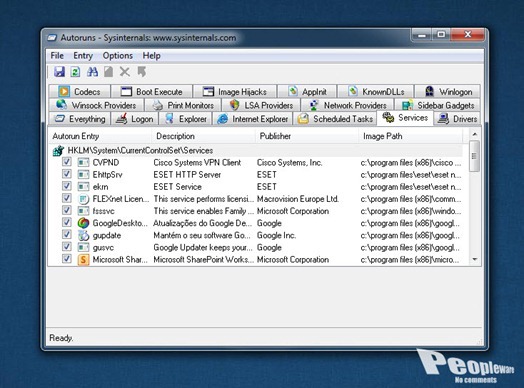Open the Internet Explorer tab
The image size is (524, 388).
point(252,119)
